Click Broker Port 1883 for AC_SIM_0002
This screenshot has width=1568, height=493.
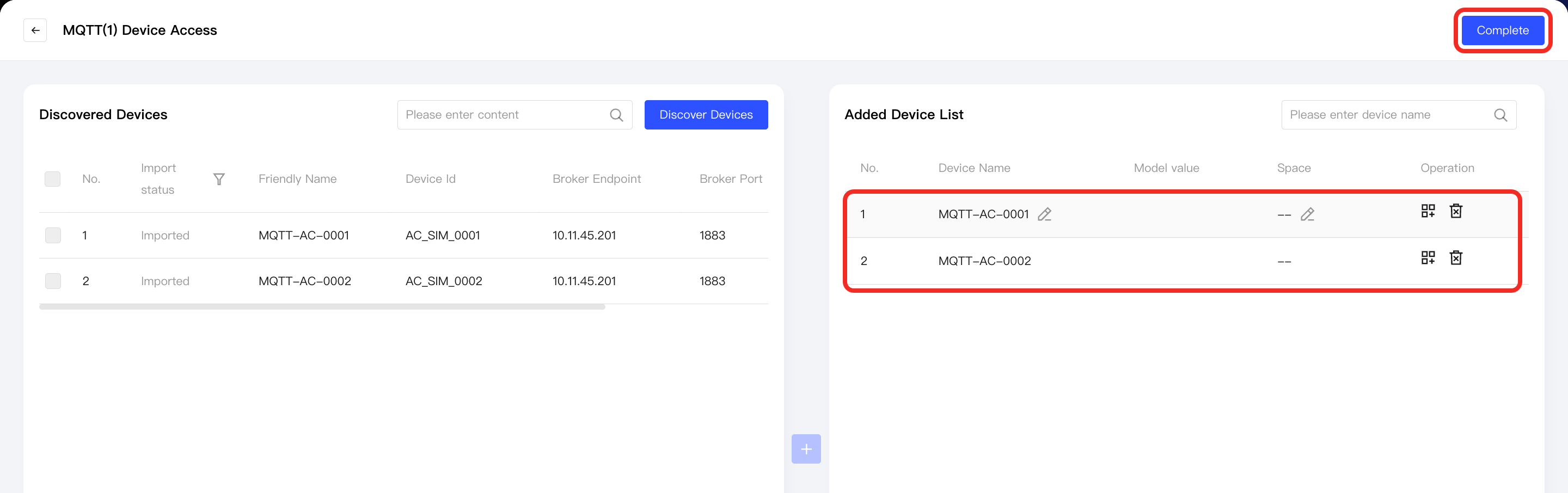712,281
